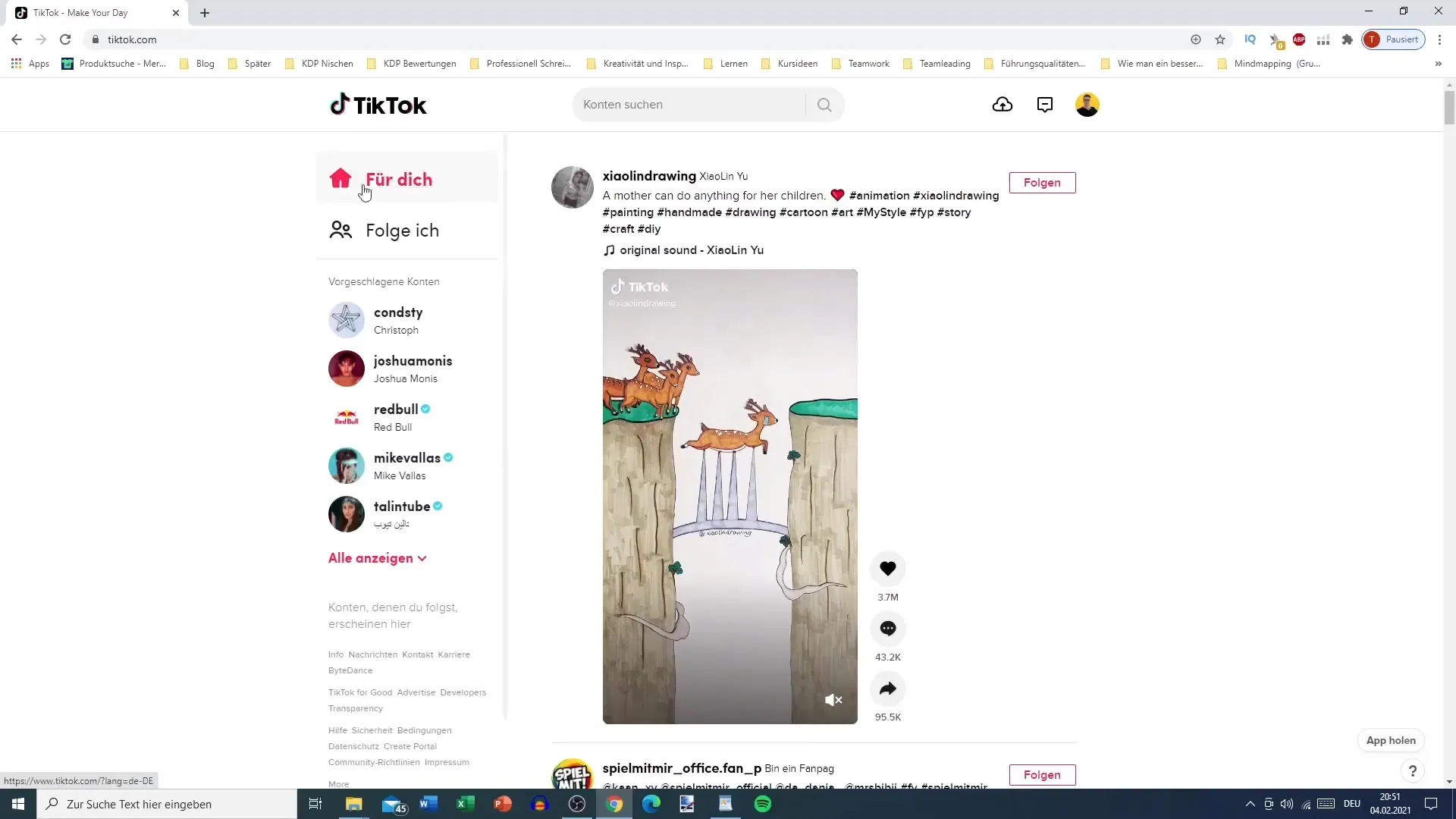Viewport: 1456px width, 819px height.
Task: Select the Folge ich feed tab
Action: tap(407, 231)
